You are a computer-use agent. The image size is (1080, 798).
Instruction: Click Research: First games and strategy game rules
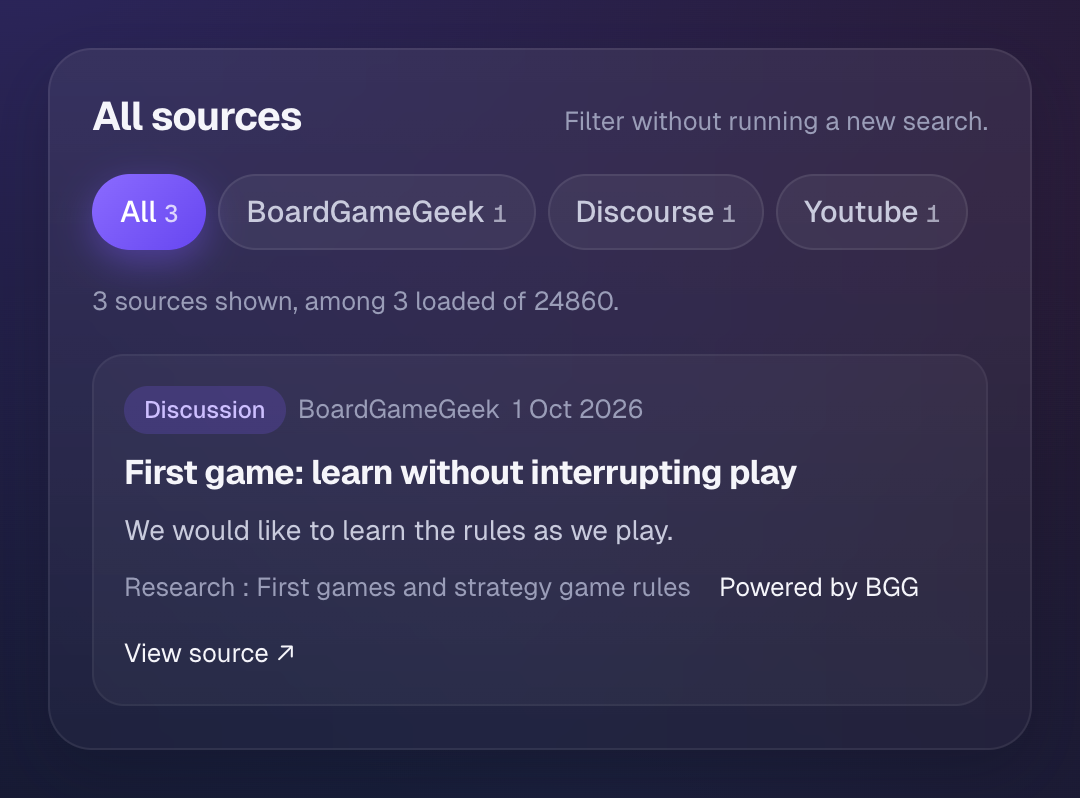tap(407, 587)
